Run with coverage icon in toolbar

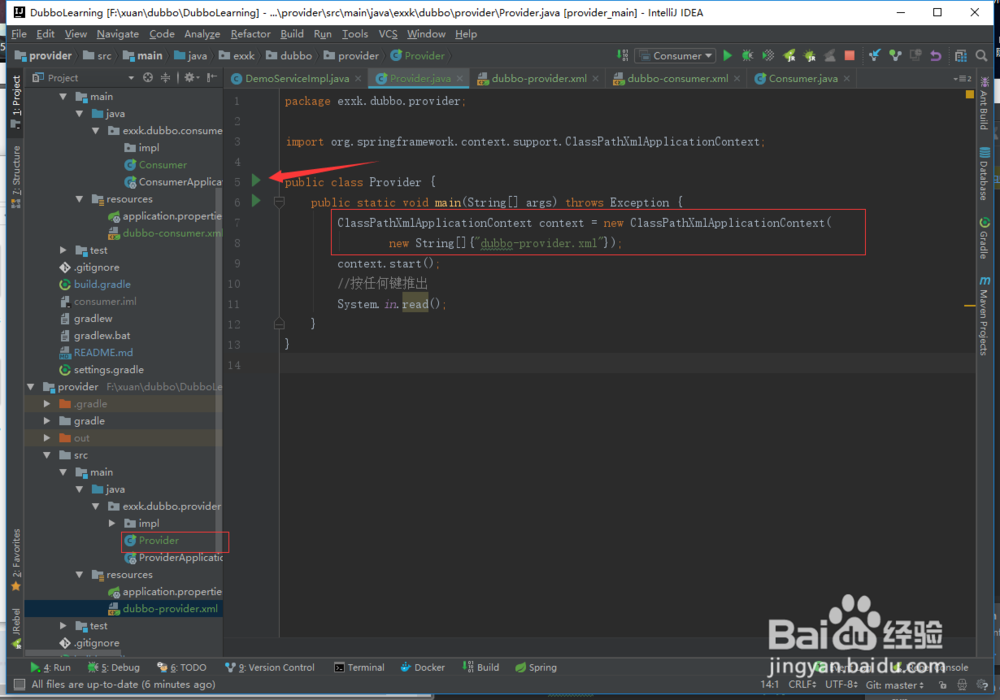(768, 55)
